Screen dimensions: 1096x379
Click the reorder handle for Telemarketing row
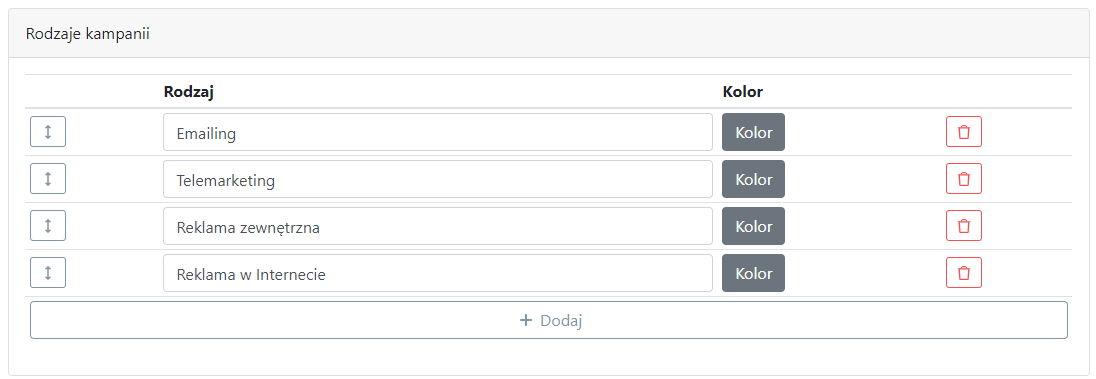(48, 179)
